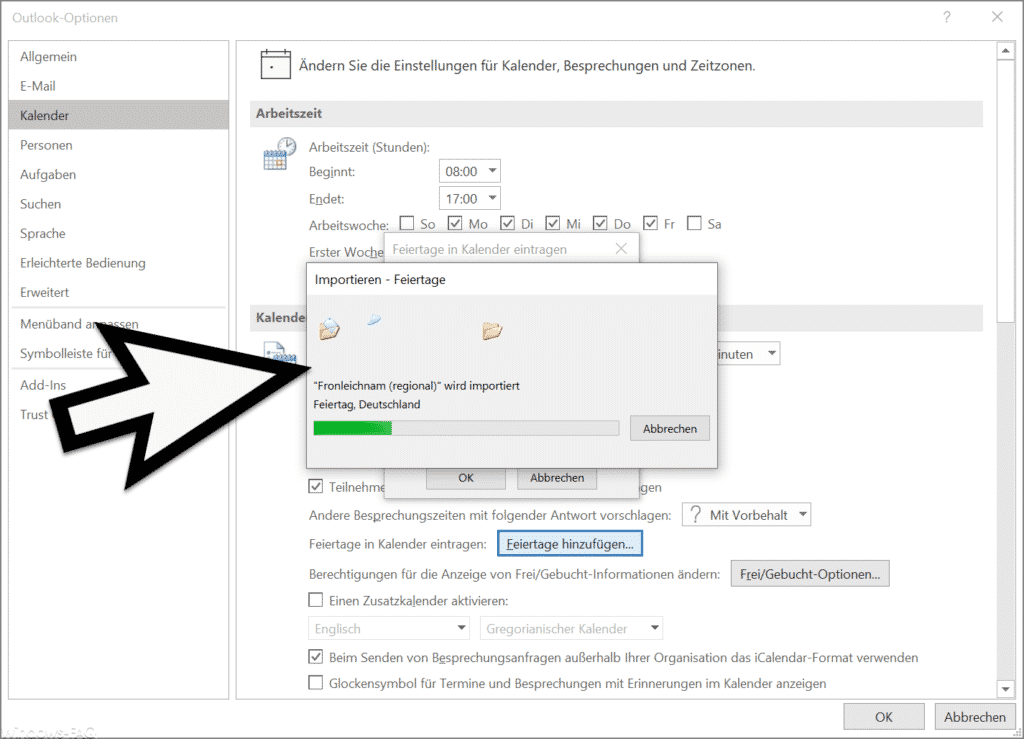
Task: Uncheck iCalendar-Format verwenden checkbox
Action: pyautogui.click(x=315, y=657)
